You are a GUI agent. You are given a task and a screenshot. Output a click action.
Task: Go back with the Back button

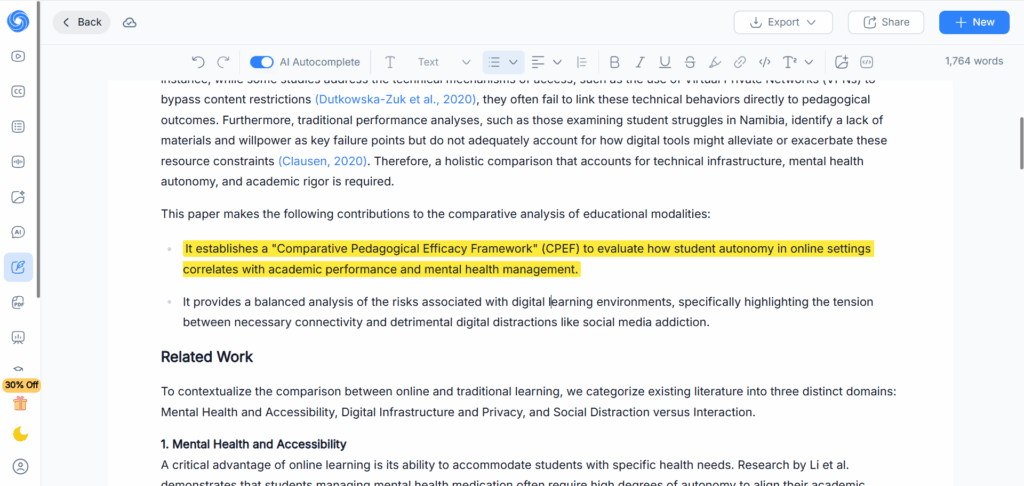coord(82,22)
